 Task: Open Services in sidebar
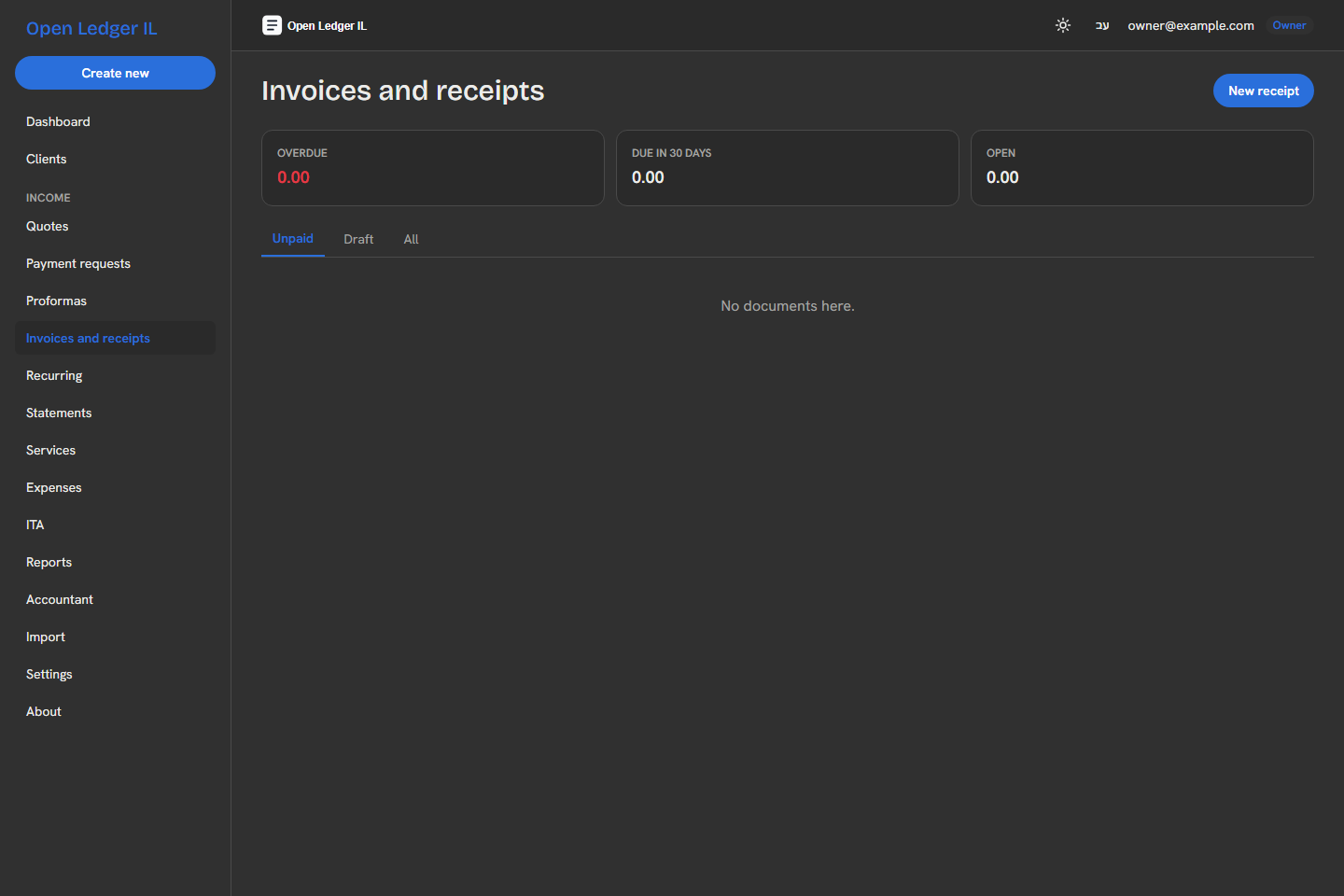click(115, 450)
